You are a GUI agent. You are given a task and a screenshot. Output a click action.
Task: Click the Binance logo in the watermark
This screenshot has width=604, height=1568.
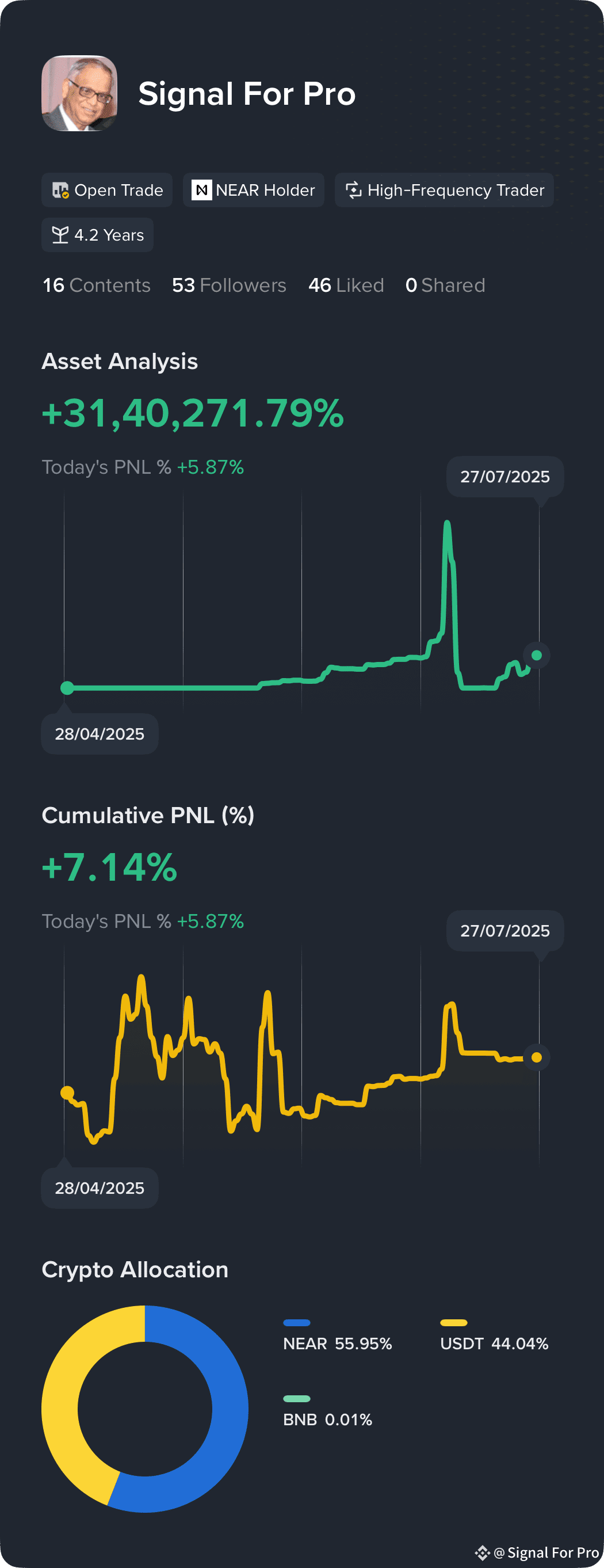[483, 1552]
